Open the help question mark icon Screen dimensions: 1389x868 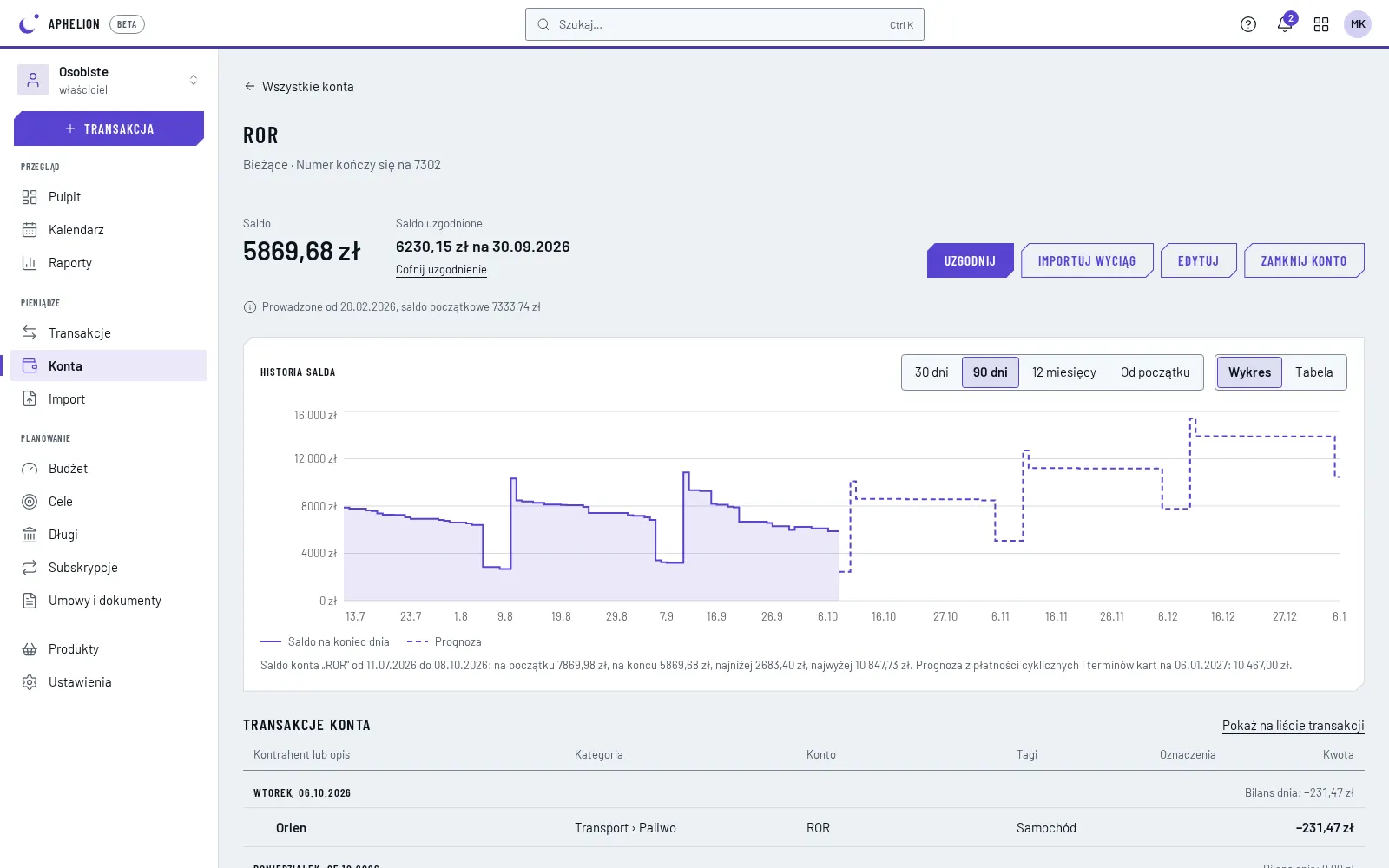[1248, 24]
